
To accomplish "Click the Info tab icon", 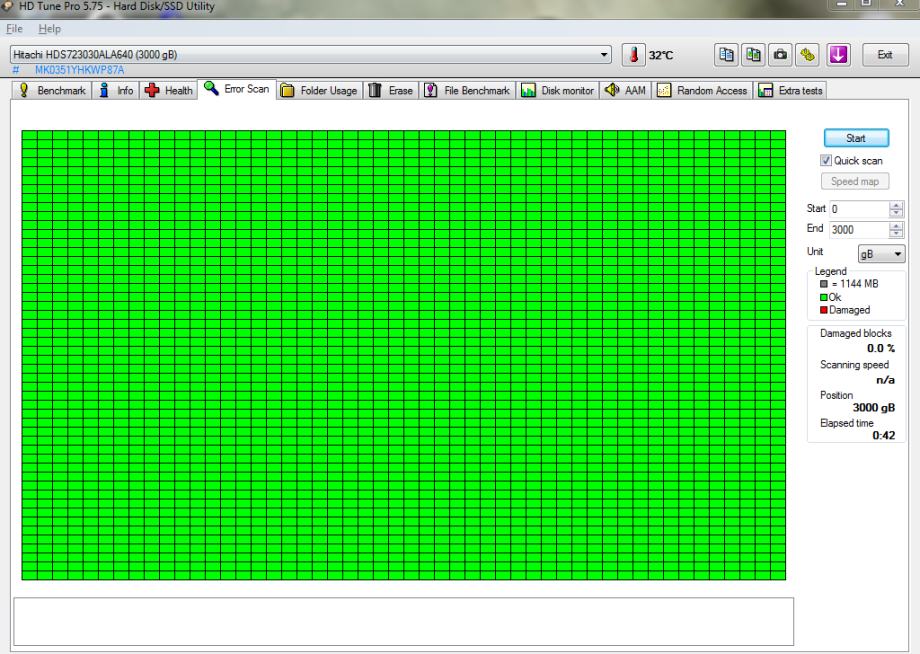I will [x=104, y=90].
